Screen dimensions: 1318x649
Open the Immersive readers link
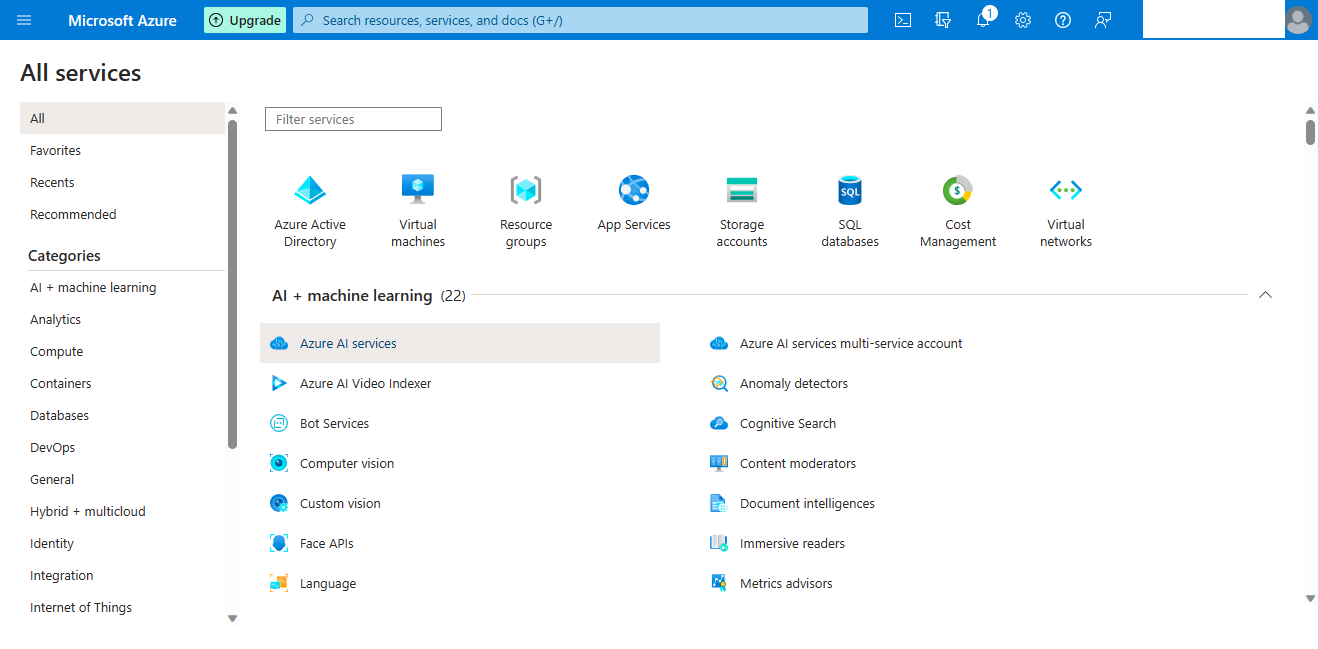792,543
